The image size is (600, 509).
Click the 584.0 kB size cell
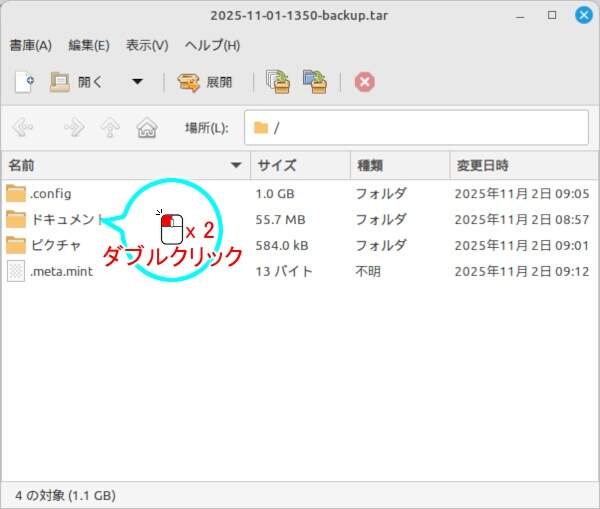(282, 245)
